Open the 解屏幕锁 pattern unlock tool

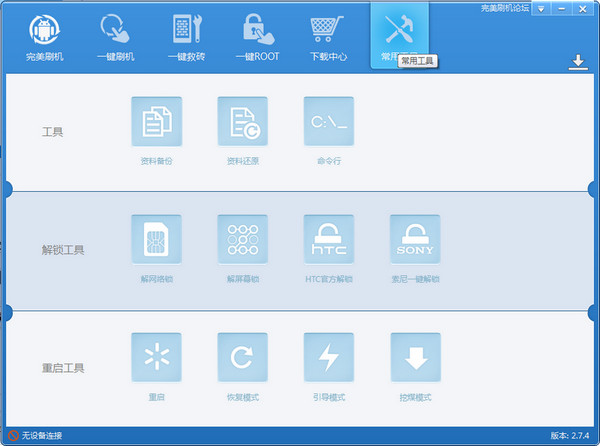pyautogui.click(x=242, y=240)
